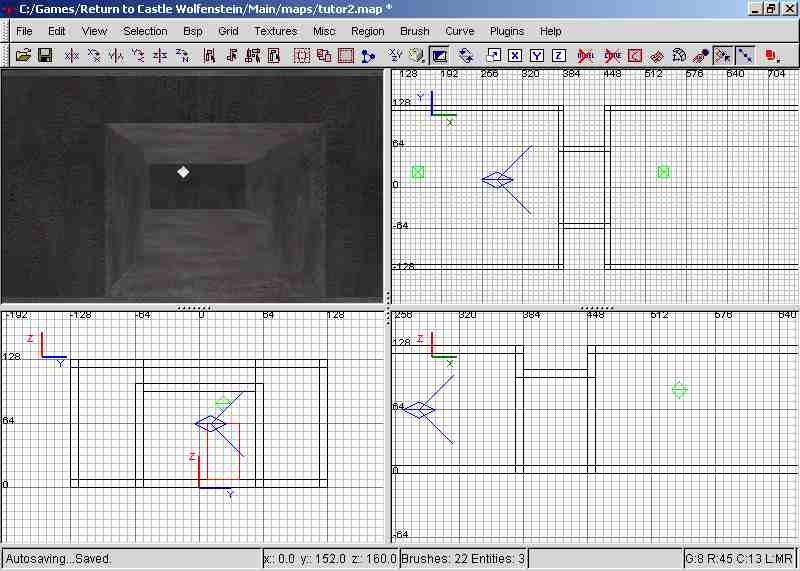Viewport: 800px width, 571px height.
Task: Click the white diamond in the camera view
Action: pyautogui.click(x=183, y=173)
